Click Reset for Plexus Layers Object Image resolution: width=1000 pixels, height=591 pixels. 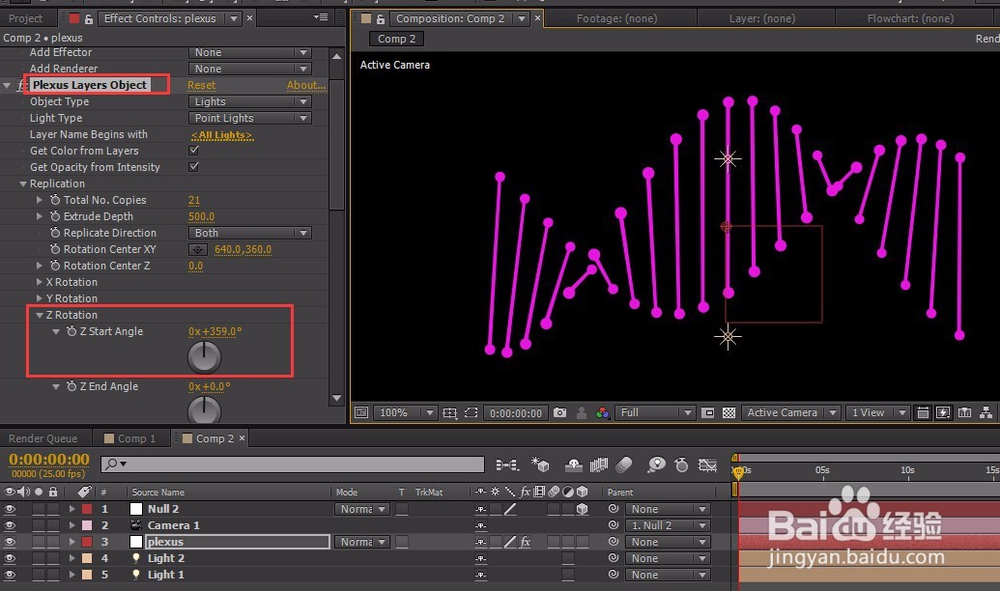[x=202, y=85]
